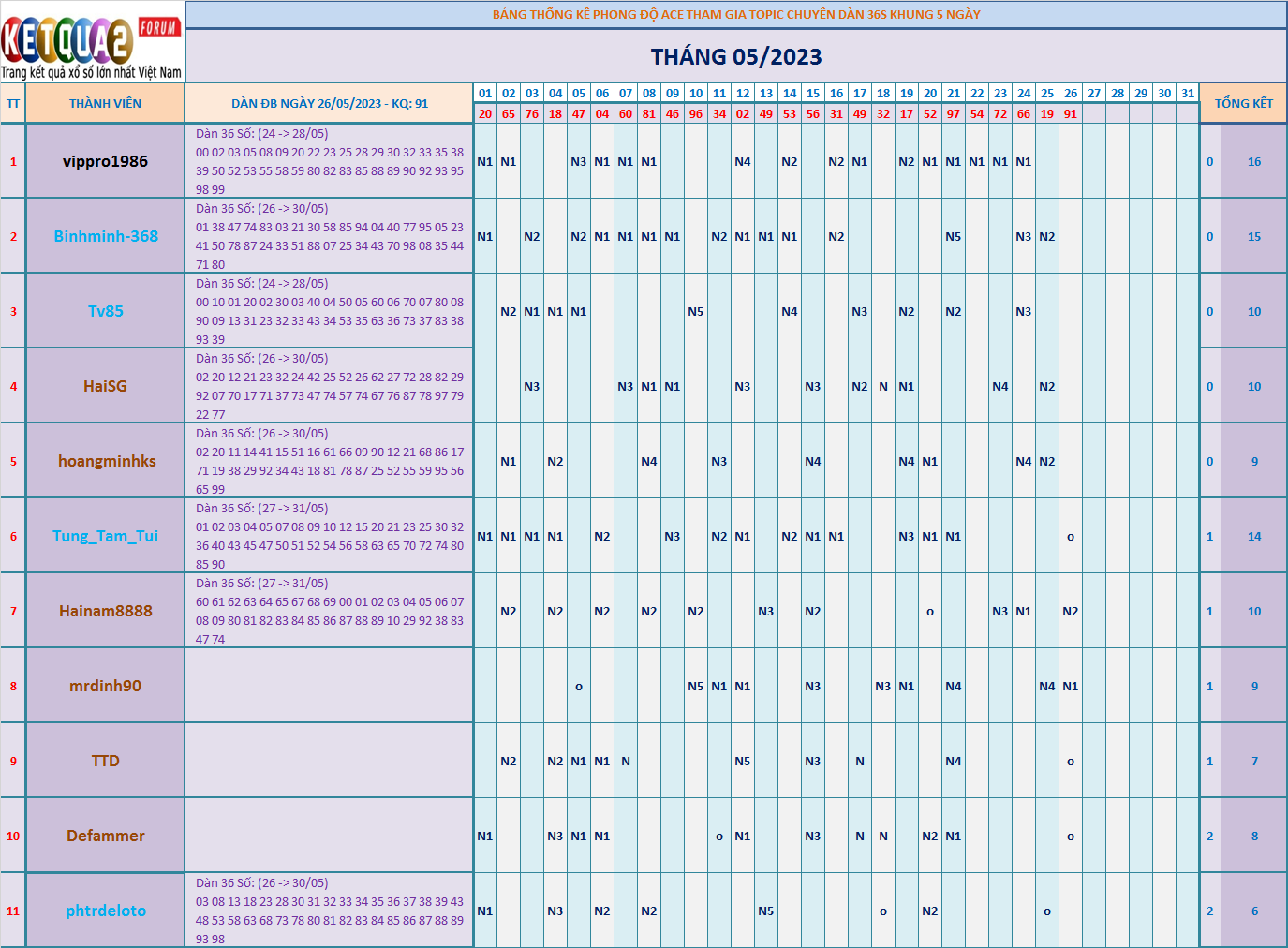This screenshot has width=1288, height=948.
Task: Select member name HaiSG
Action: pyautogui.click(x=105, y=386)
